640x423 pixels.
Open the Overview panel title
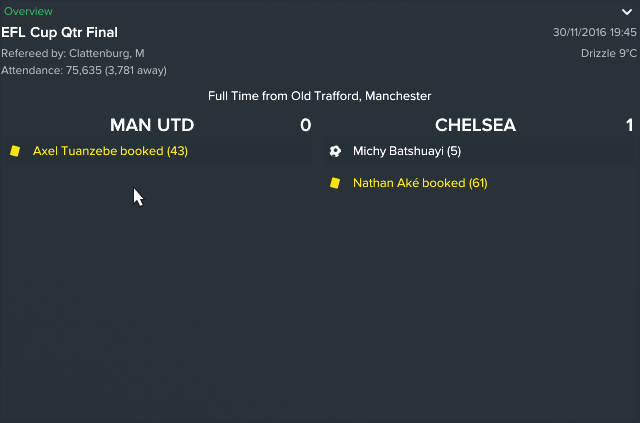(28, 11)
